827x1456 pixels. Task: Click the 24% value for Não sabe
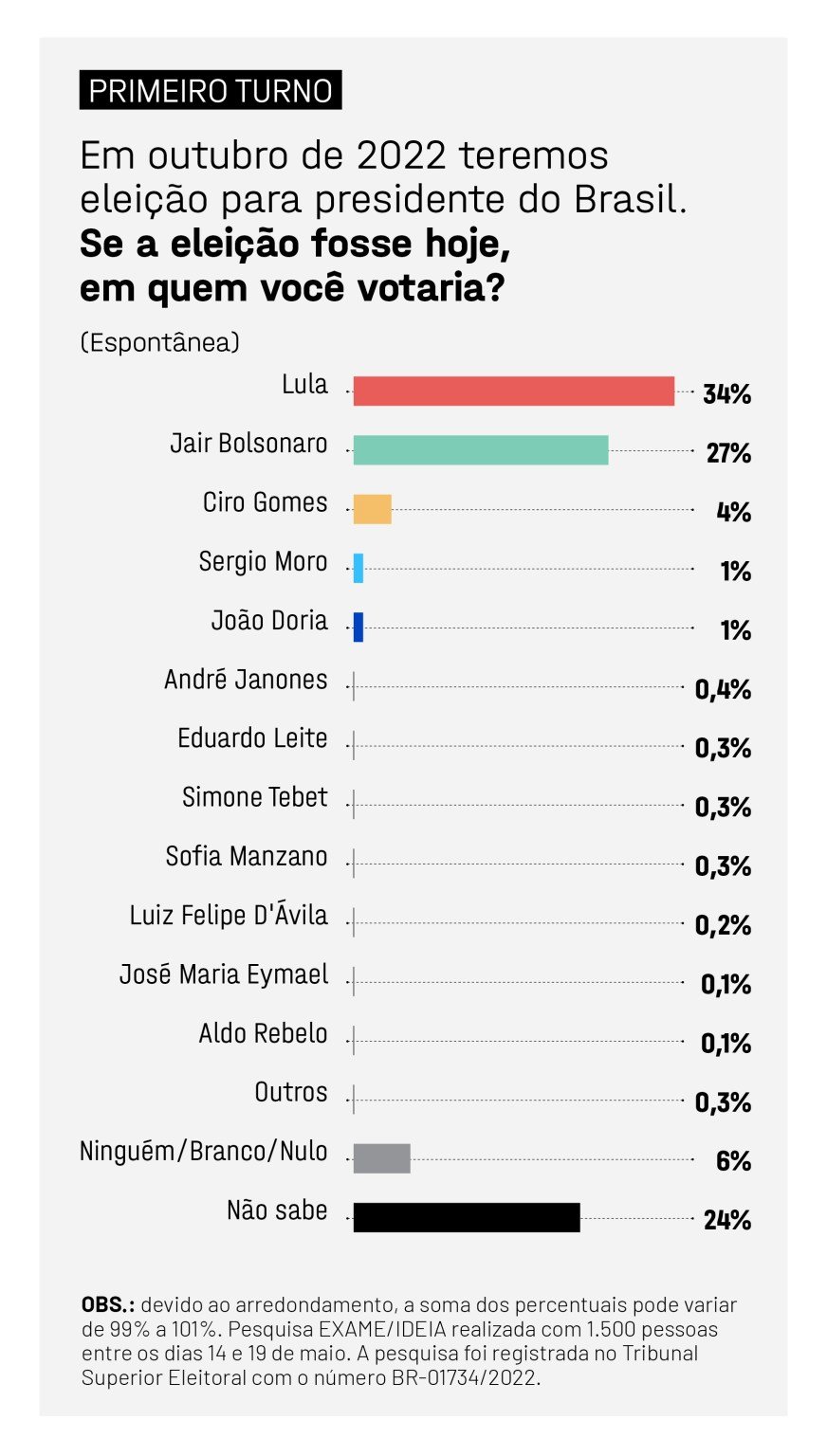click(727, 1220)
